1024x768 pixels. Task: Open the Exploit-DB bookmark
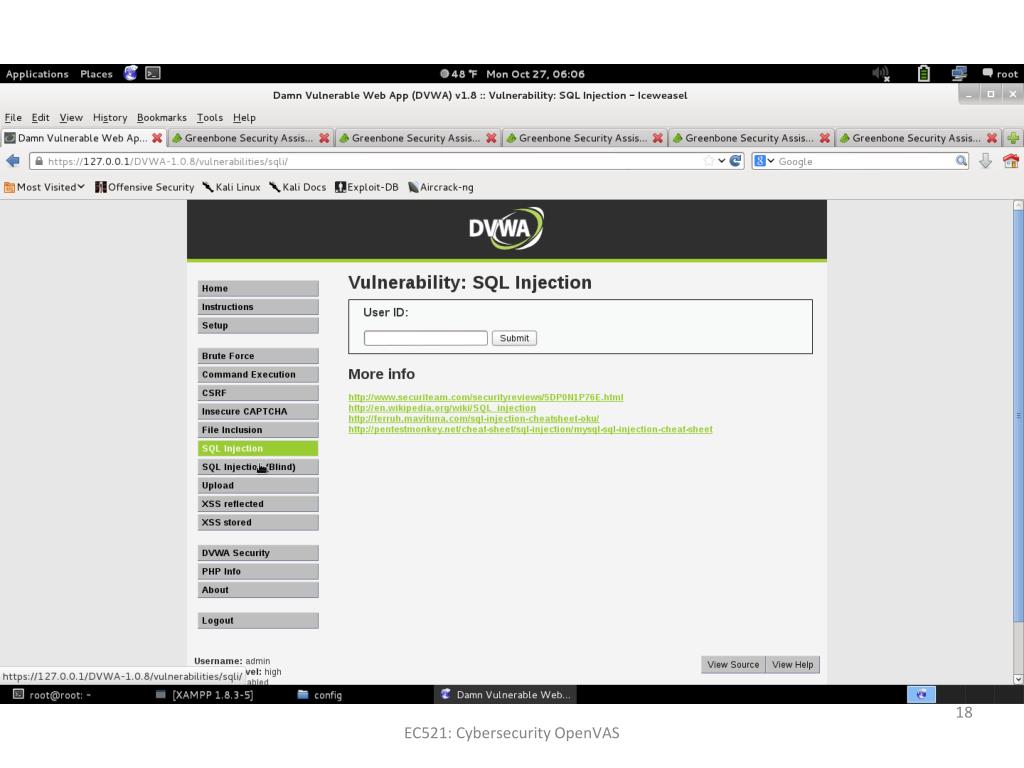point(366,187)
